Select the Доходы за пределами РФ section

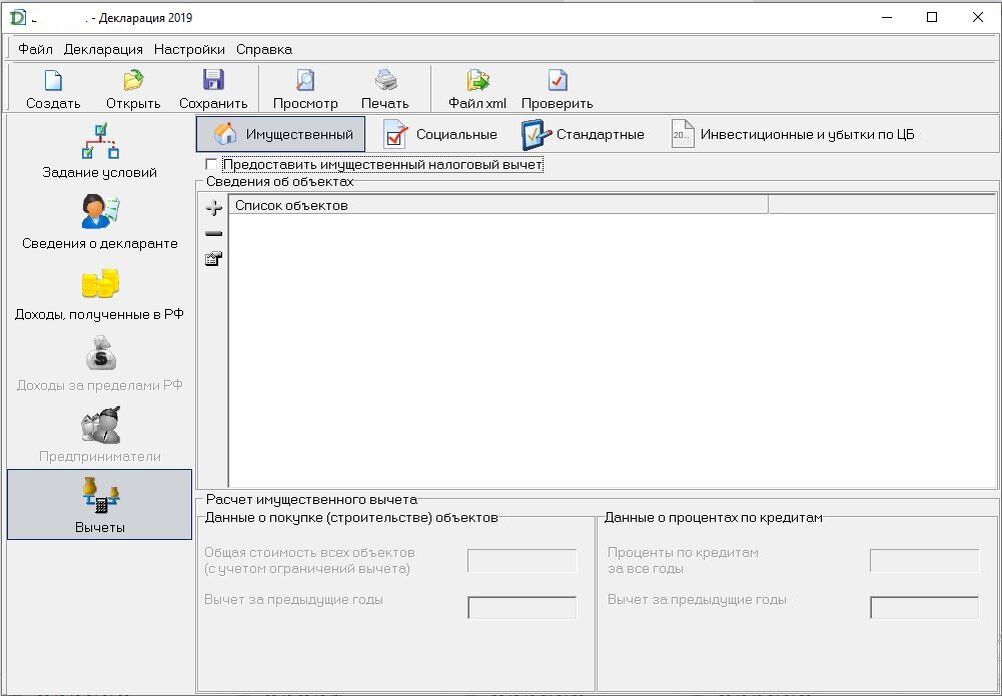coord(99,364)
